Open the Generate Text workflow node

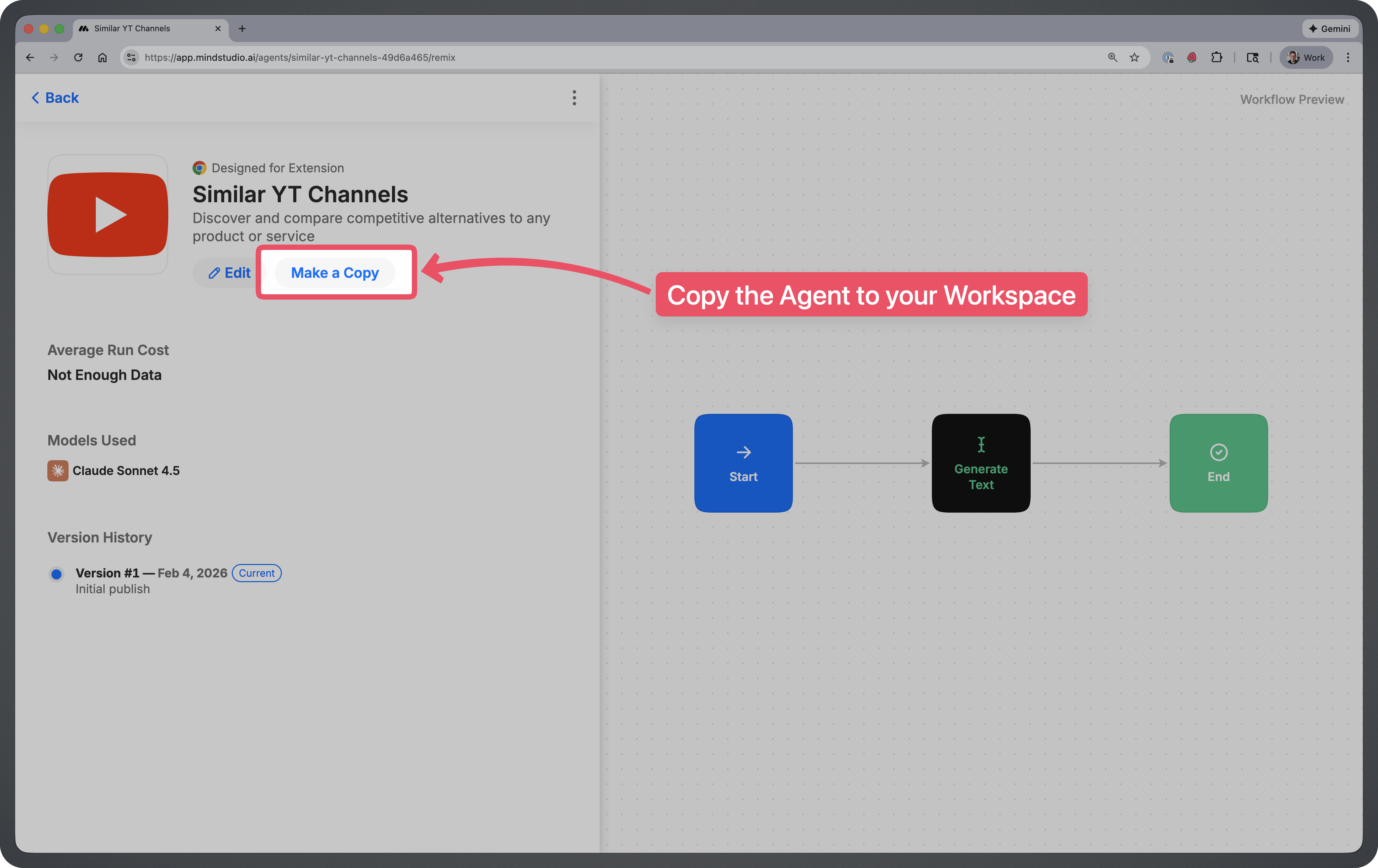point(980,463)
